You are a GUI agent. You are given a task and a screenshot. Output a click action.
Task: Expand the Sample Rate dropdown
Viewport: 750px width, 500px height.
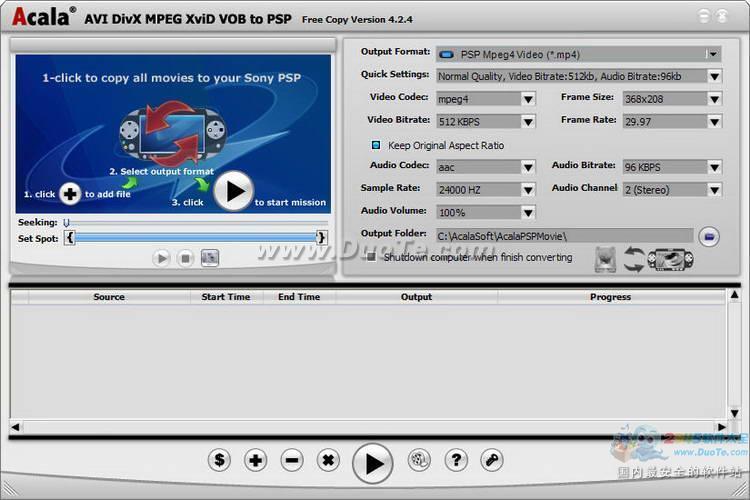(528, 189)
